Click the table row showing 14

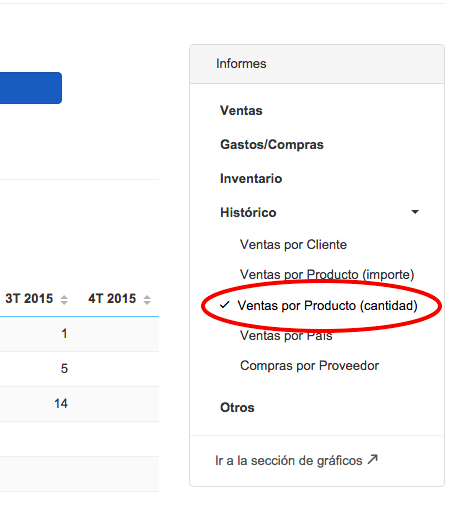(x=79, y=404)
